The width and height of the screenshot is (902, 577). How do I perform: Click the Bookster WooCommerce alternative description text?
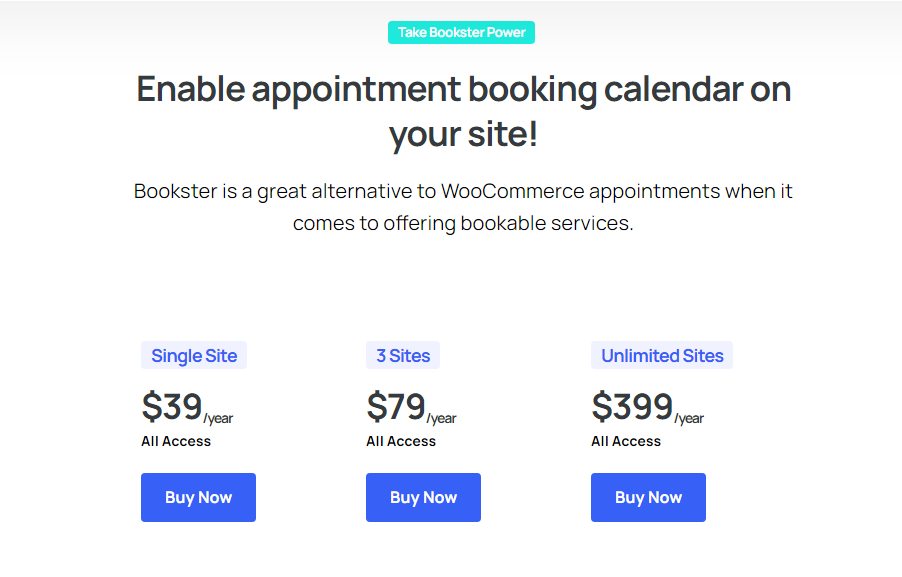click(x=463, y=207)
